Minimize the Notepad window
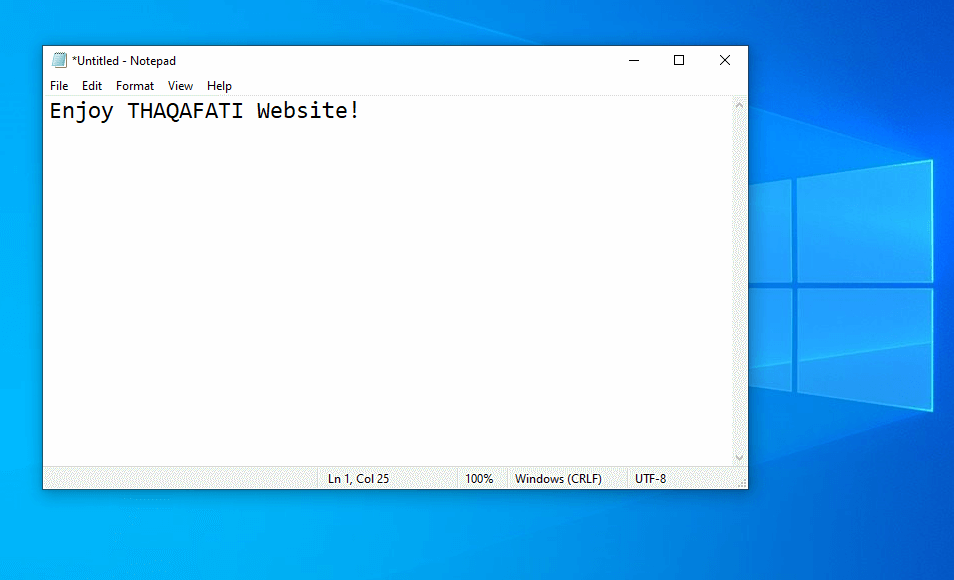 634,60
